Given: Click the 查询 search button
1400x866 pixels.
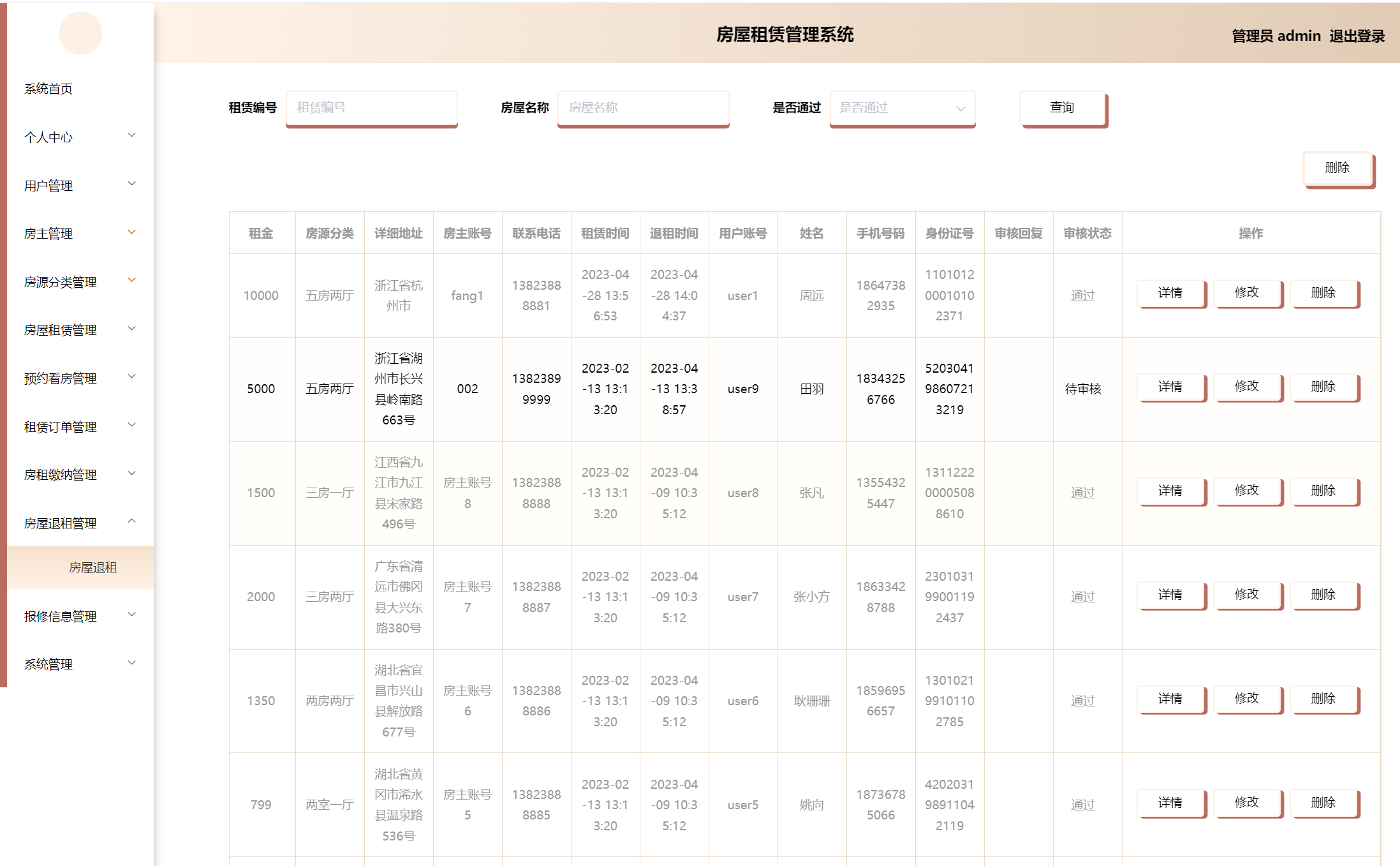Looking at the screenshot, I should pyautogui.click(x=1062, y=108).
